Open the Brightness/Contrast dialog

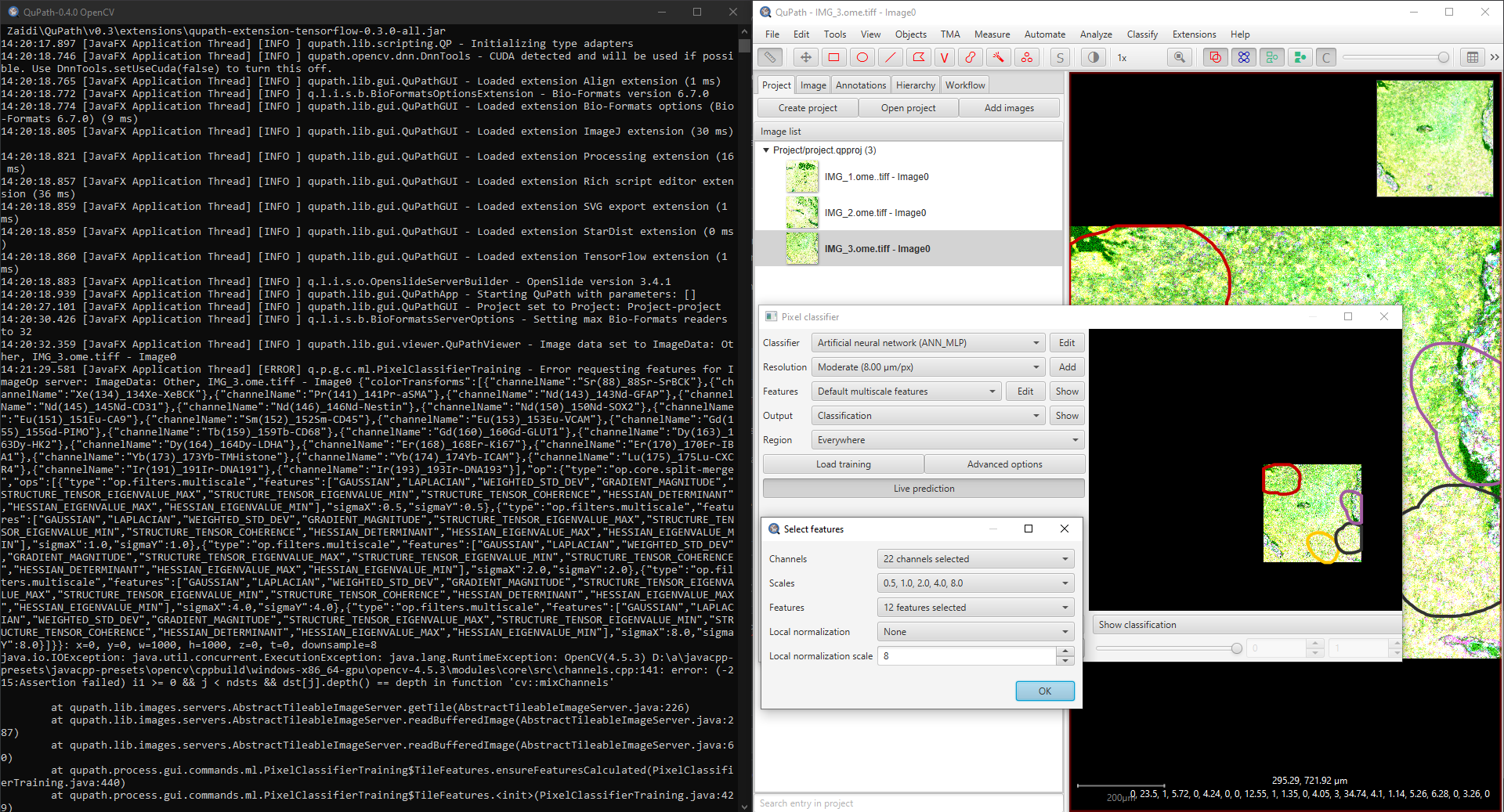click(1094, 57)
